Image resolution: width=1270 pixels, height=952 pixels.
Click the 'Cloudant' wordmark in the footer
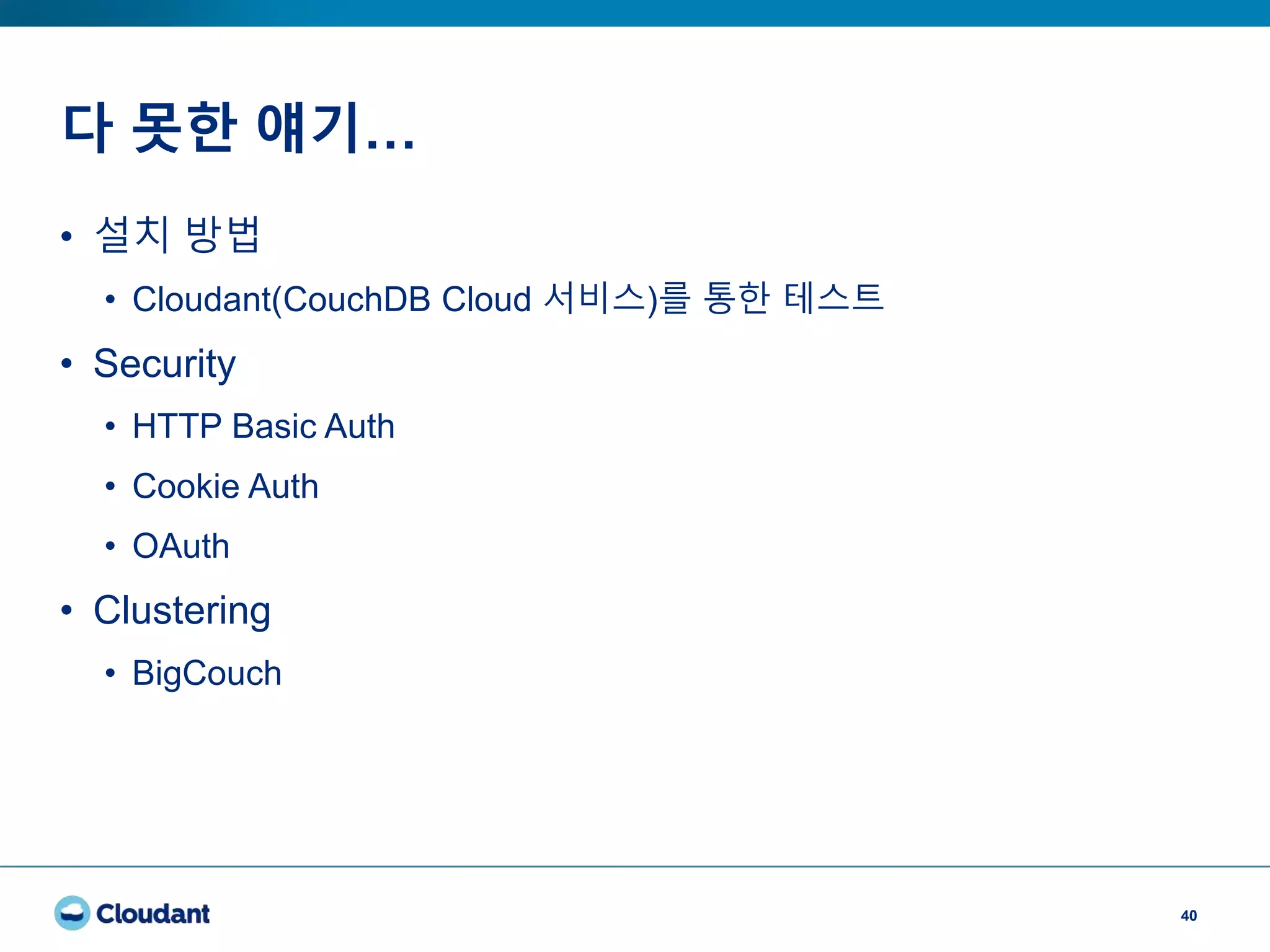(153, 914)
